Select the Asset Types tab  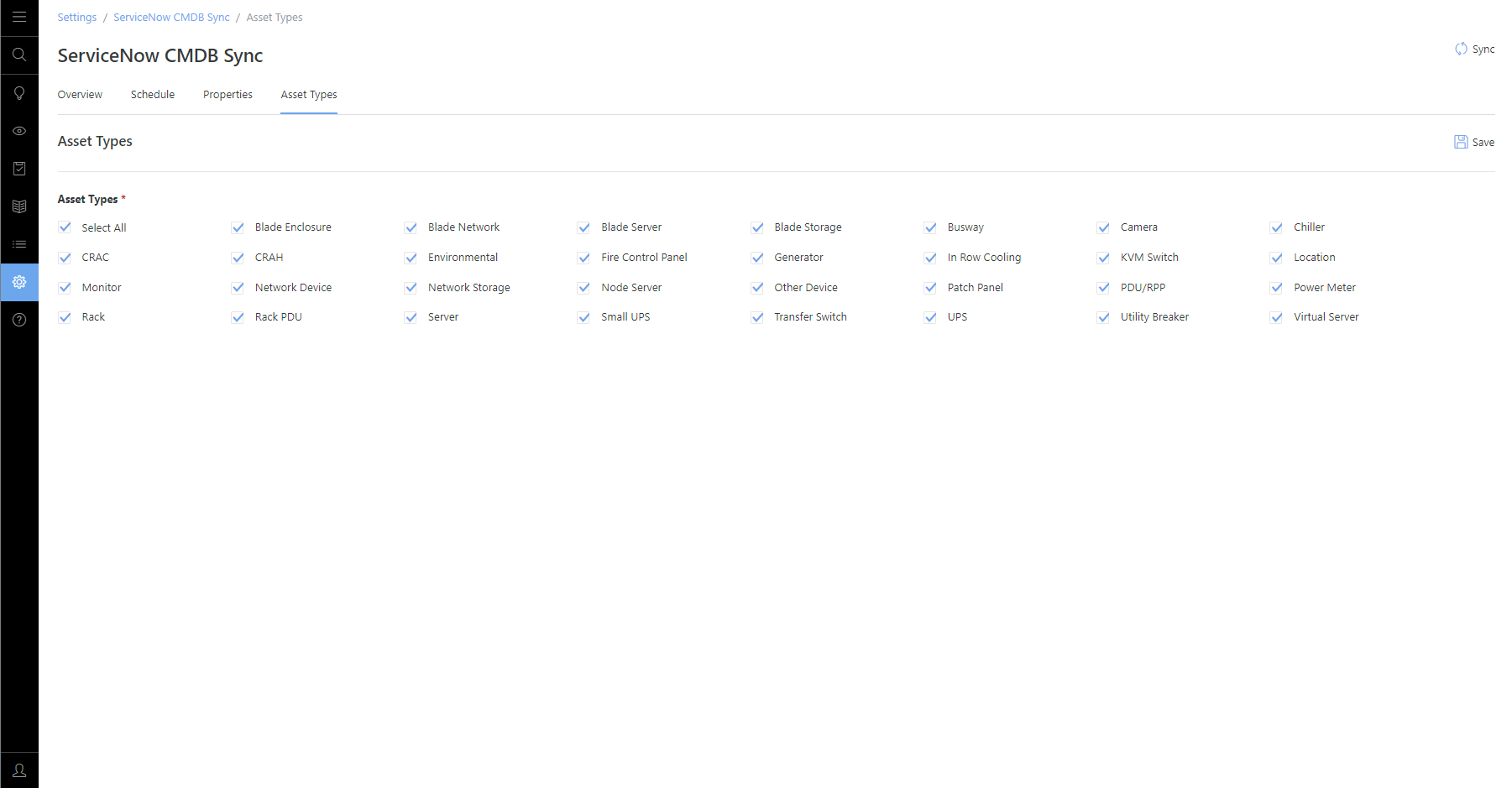[309, 95]
